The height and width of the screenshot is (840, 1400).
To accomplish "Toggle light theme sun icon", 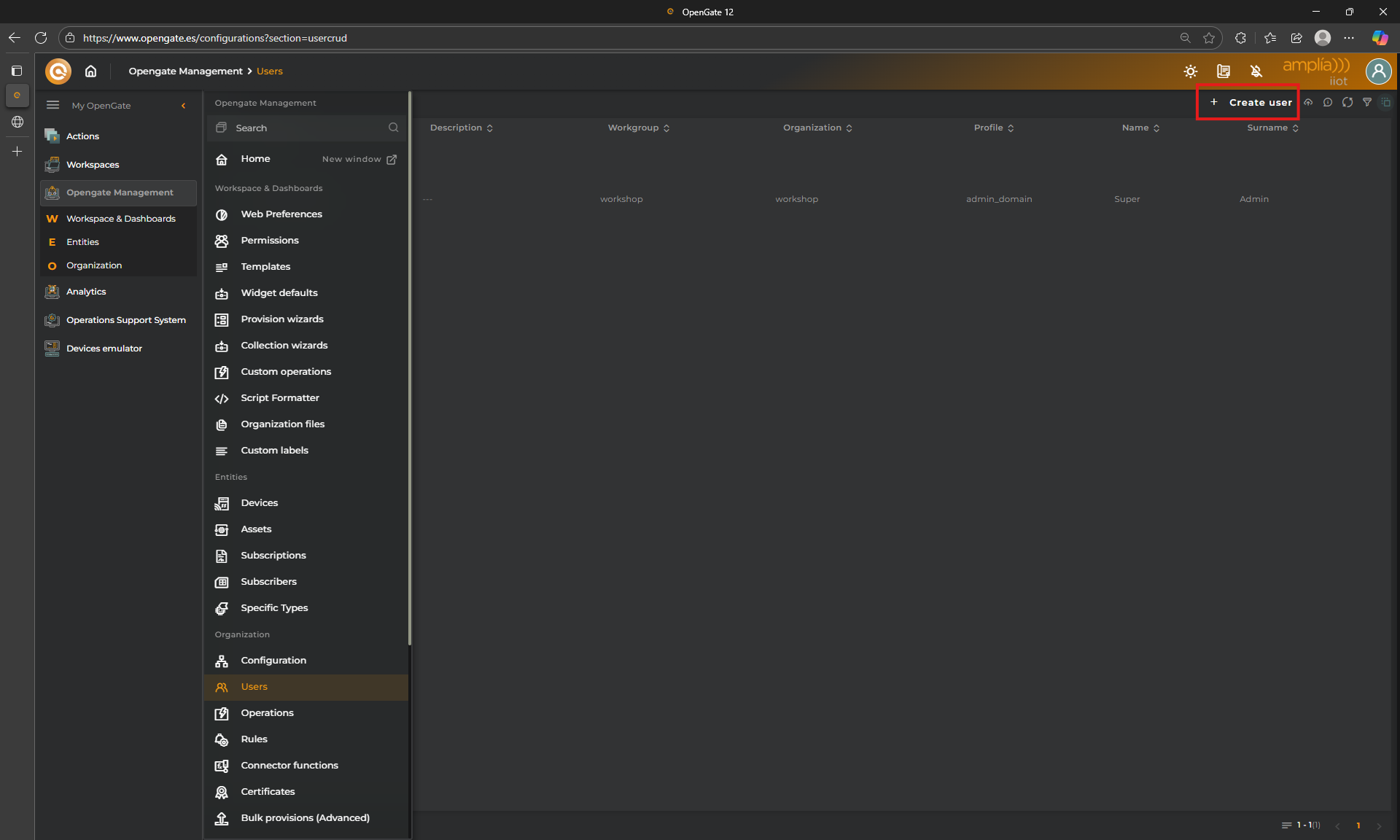I will tap(1191, 71).
